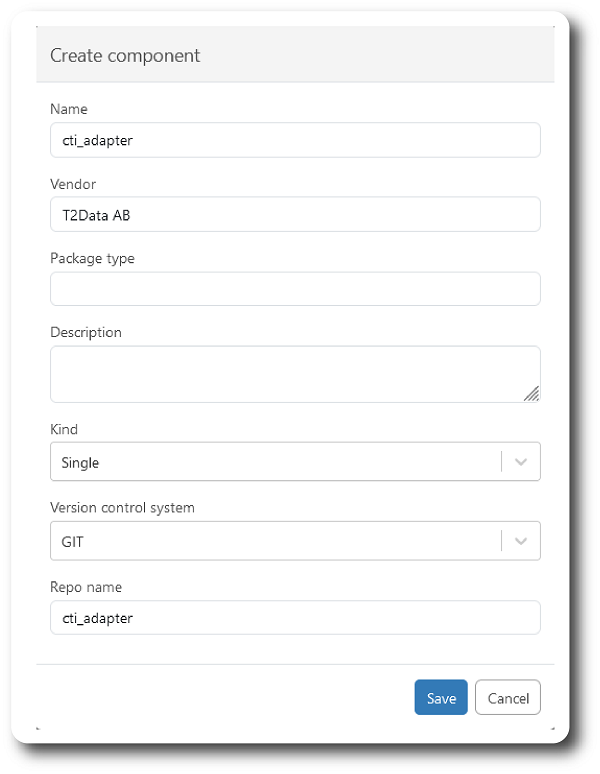The width and height of the screenshot is (600, 774).
Task: Click the "Name" field label
Action: point(69,109)
